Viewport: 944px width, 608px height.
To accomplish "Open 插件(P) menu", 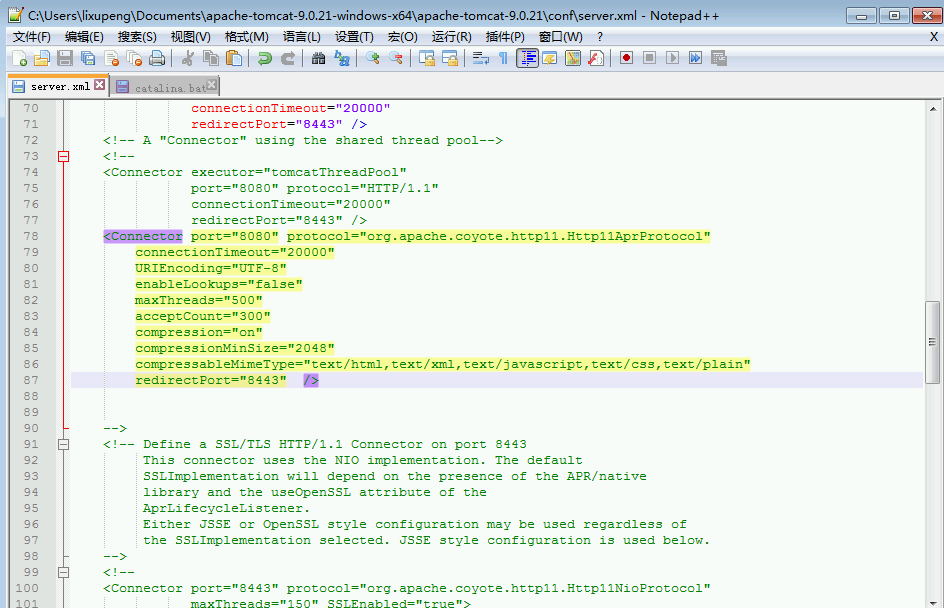I will point(505,37).
